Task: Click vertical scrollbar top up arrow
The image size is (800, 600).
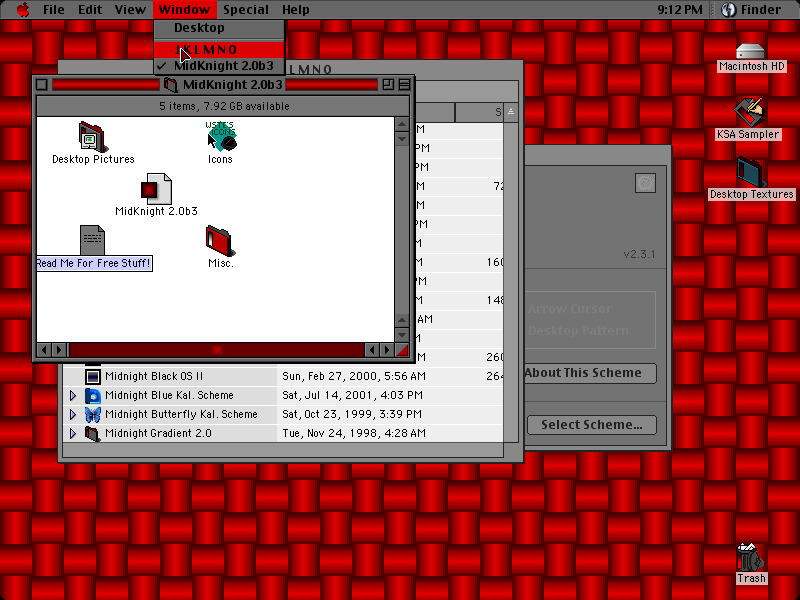Action: [402, 124]
